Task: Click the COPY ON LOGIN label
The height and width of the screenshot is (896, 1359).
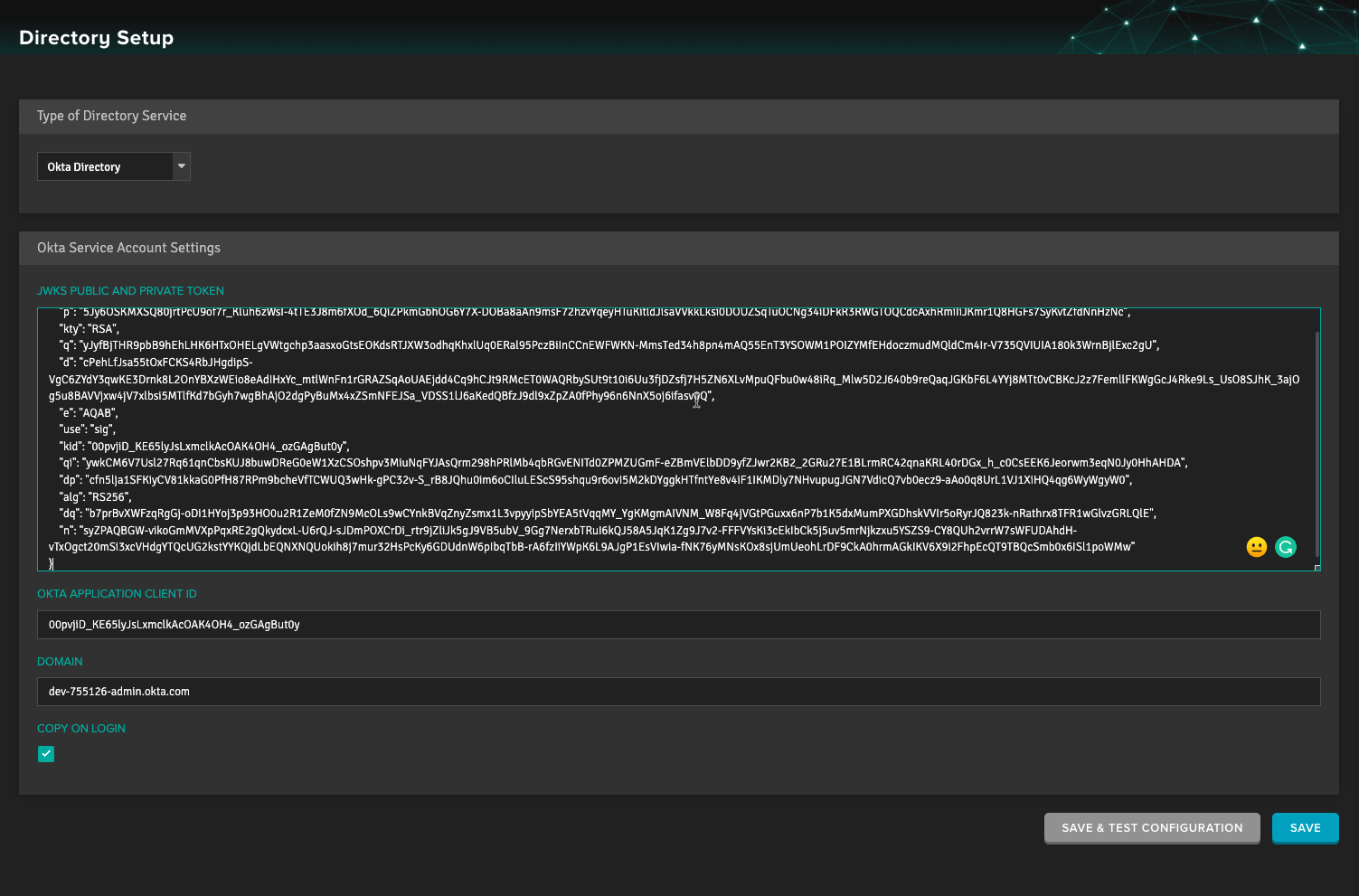Action: [x=81, y=729]
